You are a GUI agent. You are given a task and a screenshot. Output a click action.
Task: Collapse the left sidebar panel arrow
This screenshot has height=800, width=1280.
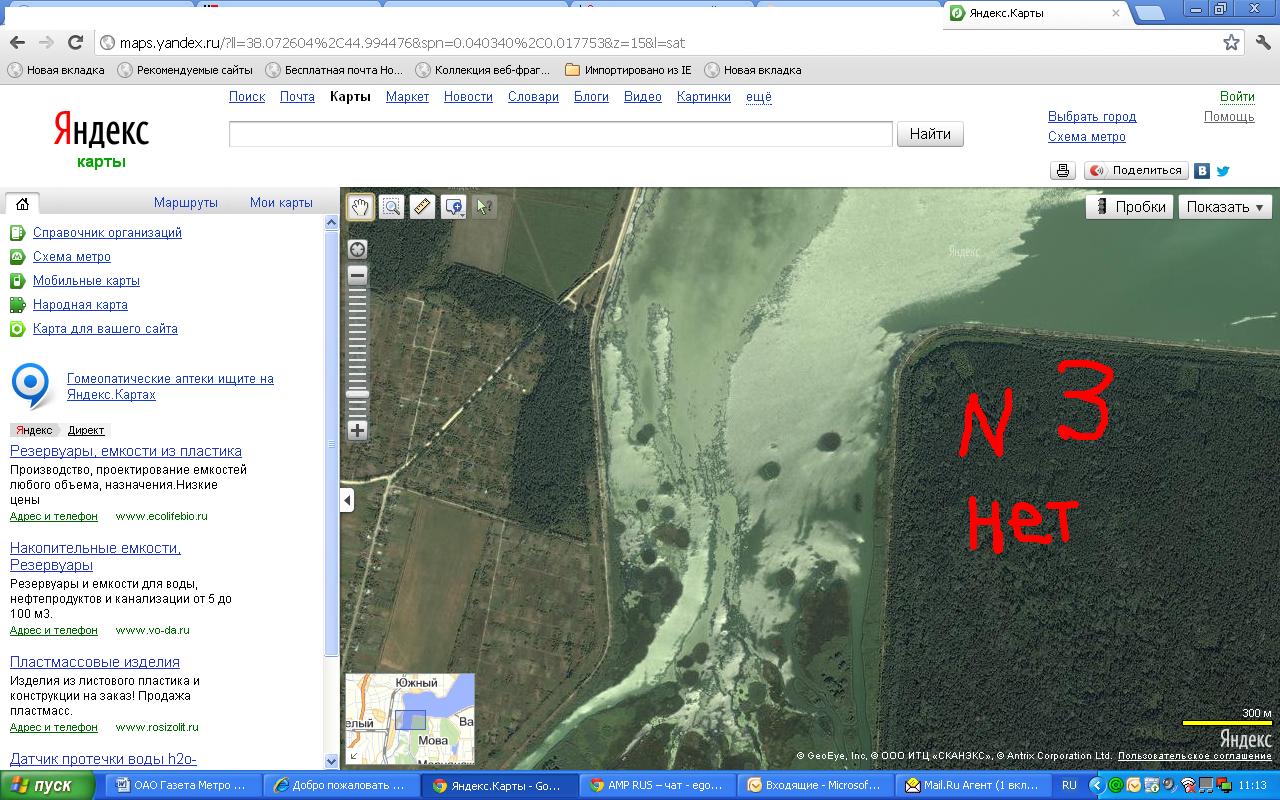pos(347,500)
